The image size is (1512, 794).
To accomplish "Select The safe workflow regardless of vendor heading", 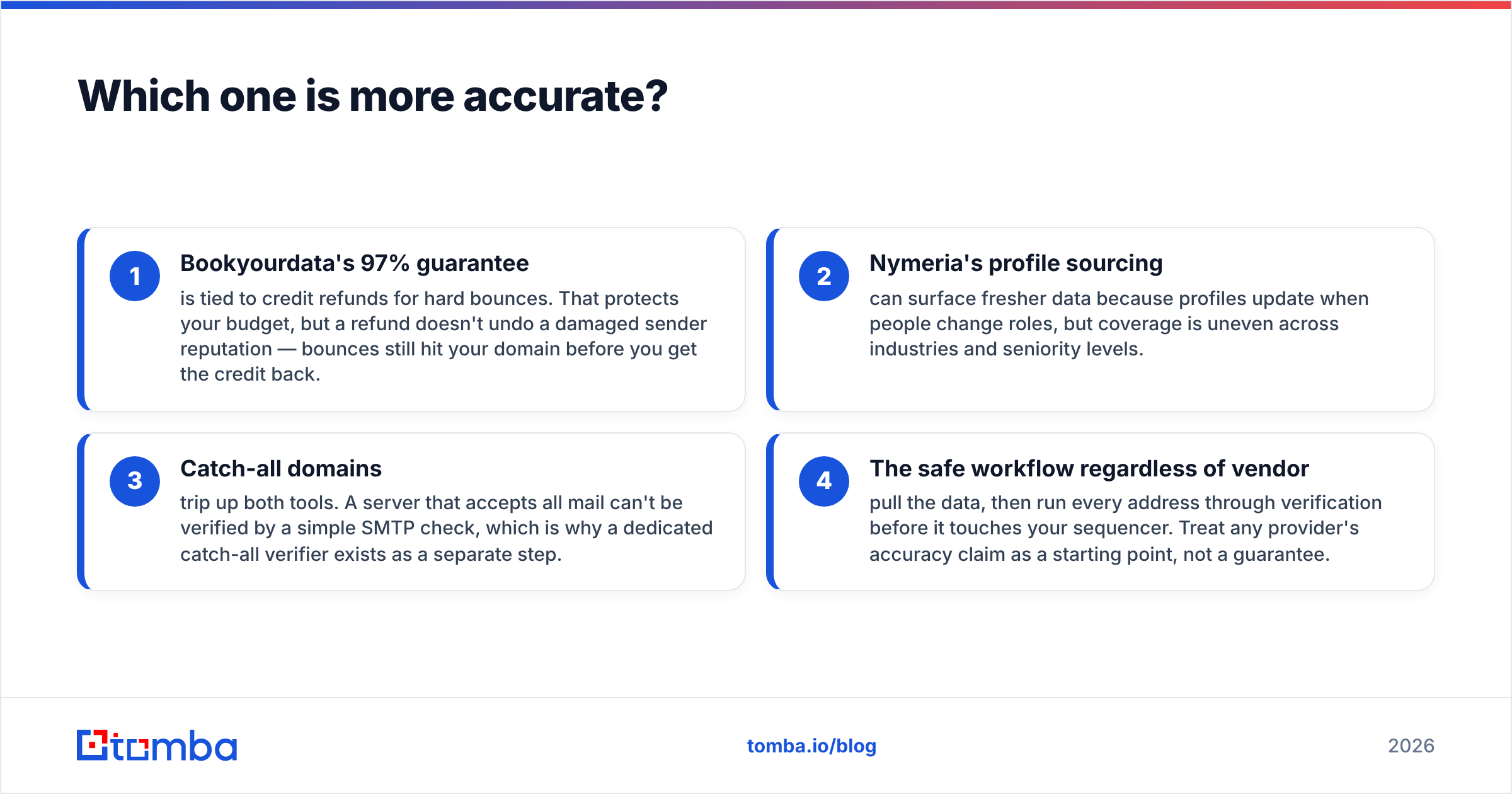I will (x=1089, y=469).
